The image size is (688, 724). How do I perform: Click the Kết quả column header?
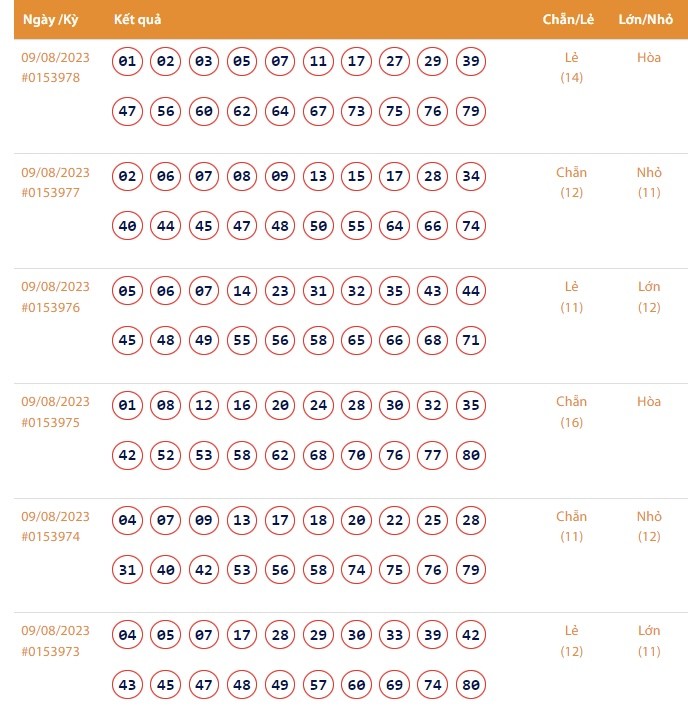137,19
